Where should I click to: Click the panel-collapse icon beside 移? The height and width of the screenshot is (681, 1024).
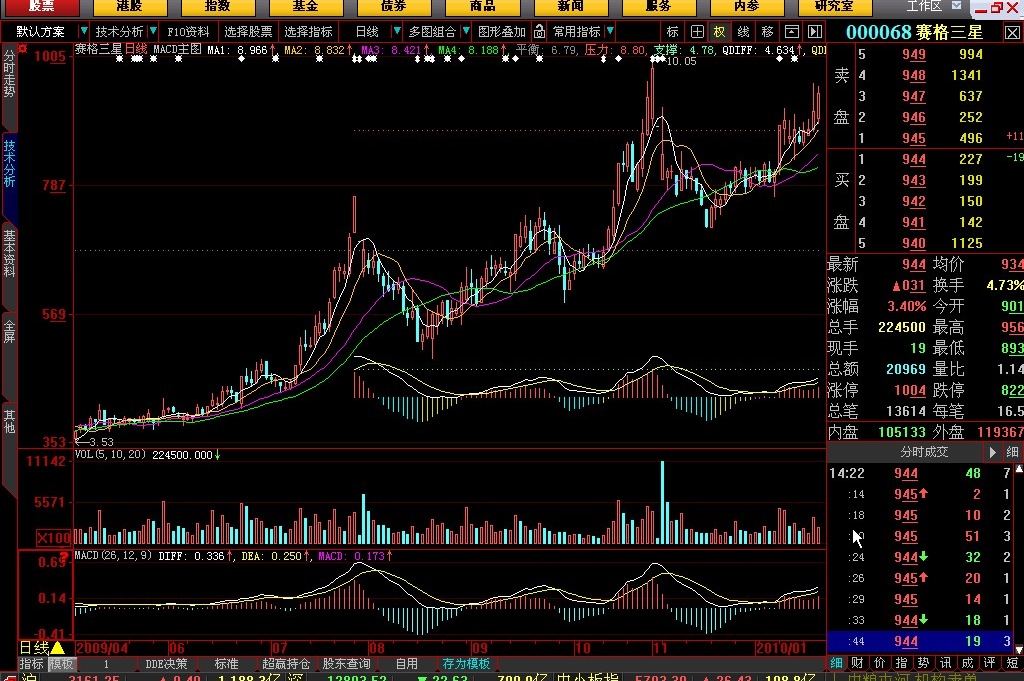(x=792, y=31)
